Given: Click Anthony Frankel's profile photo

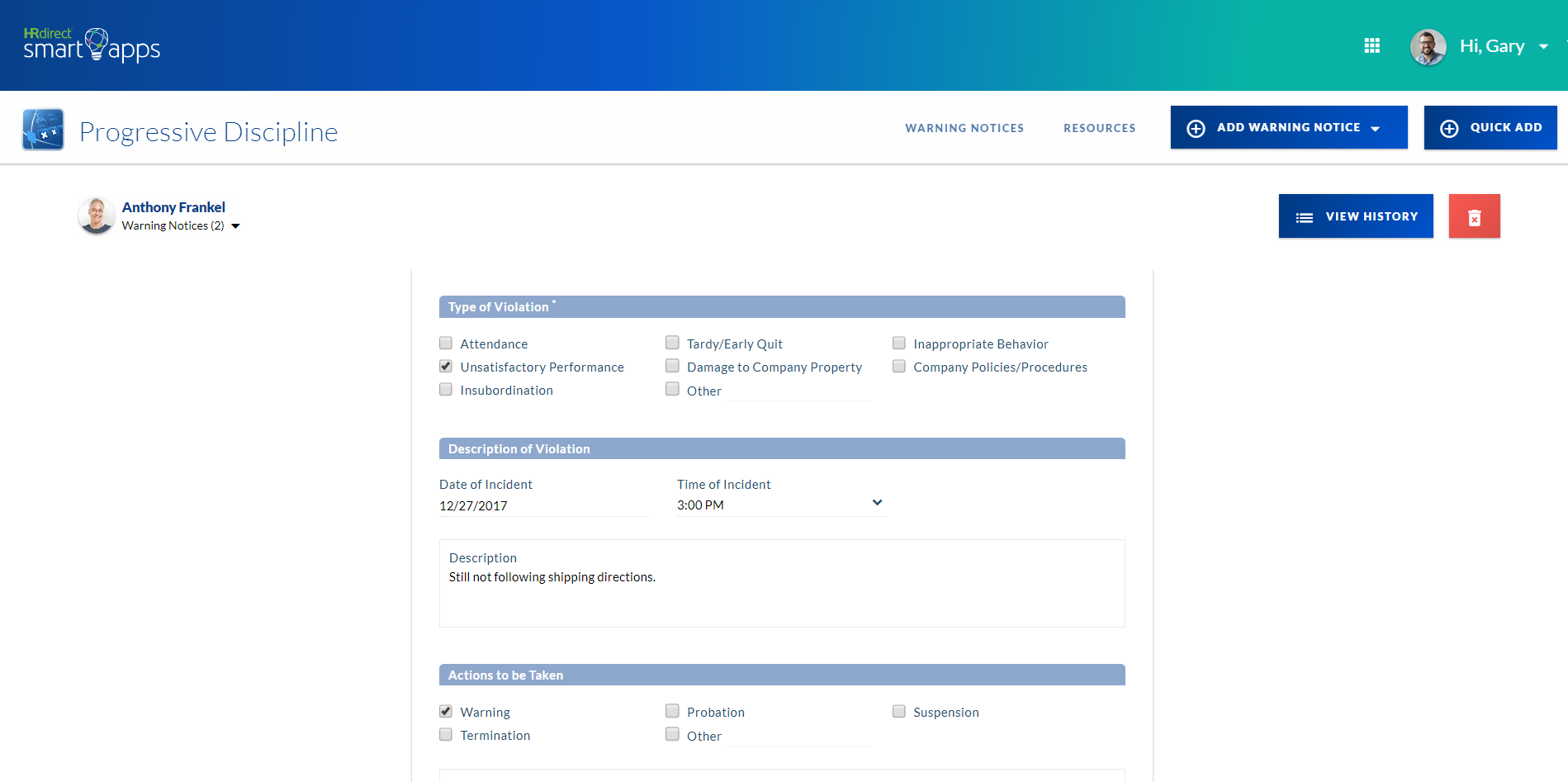Looking at the screenshot, I should (x=97, y=216).
